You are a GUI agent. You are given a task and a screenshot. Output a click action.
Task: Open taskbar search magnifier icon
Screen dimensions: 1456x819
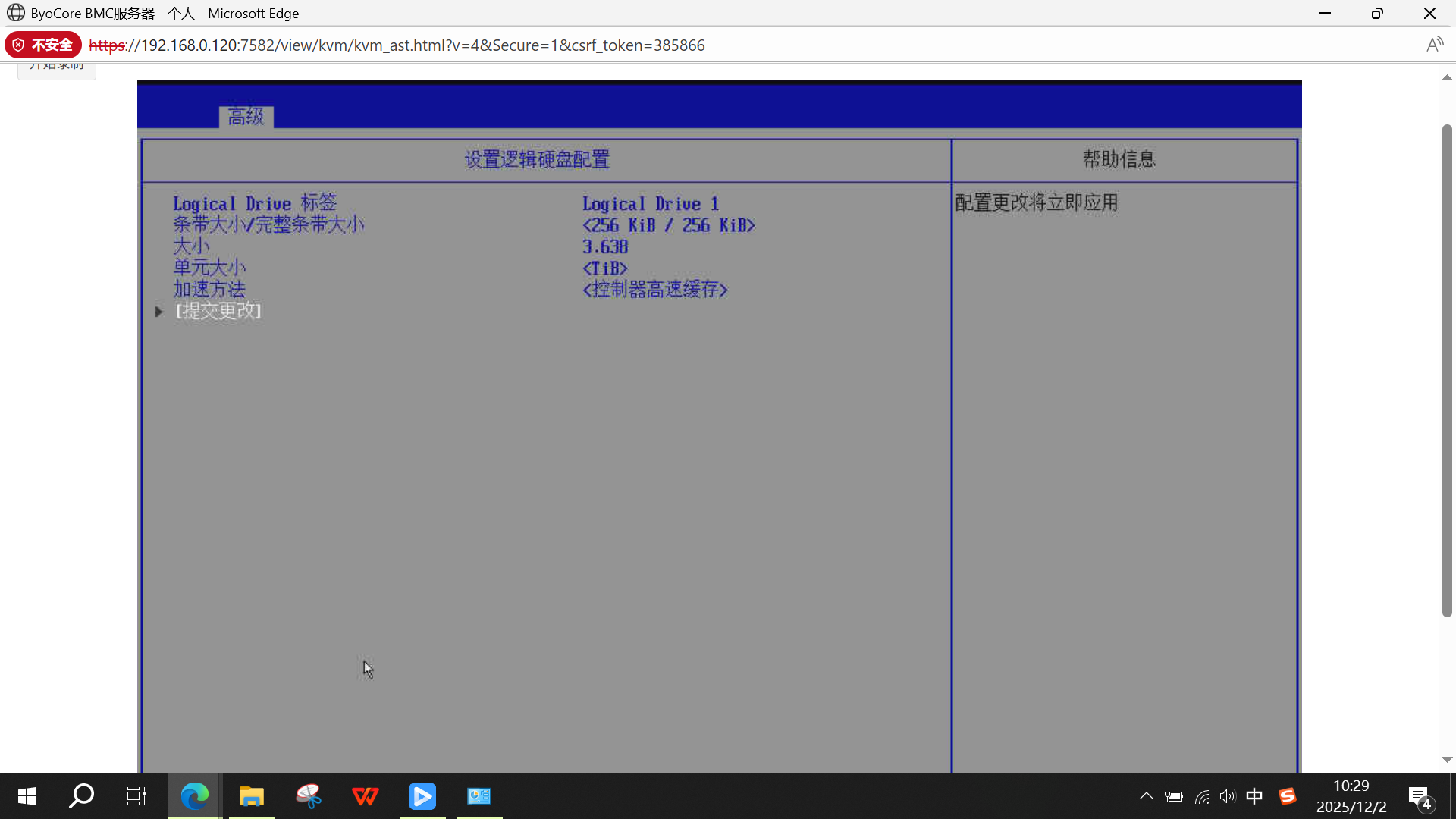coord(81,796)
